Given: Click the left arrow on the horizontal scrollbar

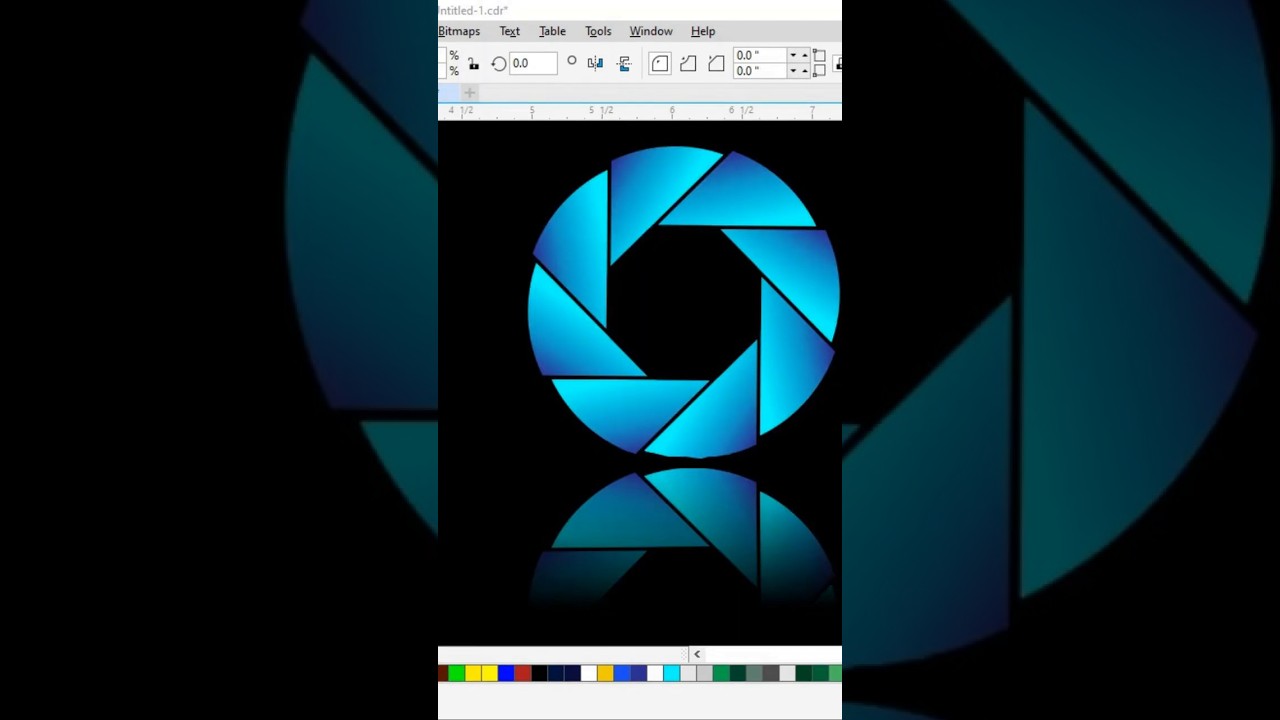Looking at the screenshot, I should [x=697, y=654].
